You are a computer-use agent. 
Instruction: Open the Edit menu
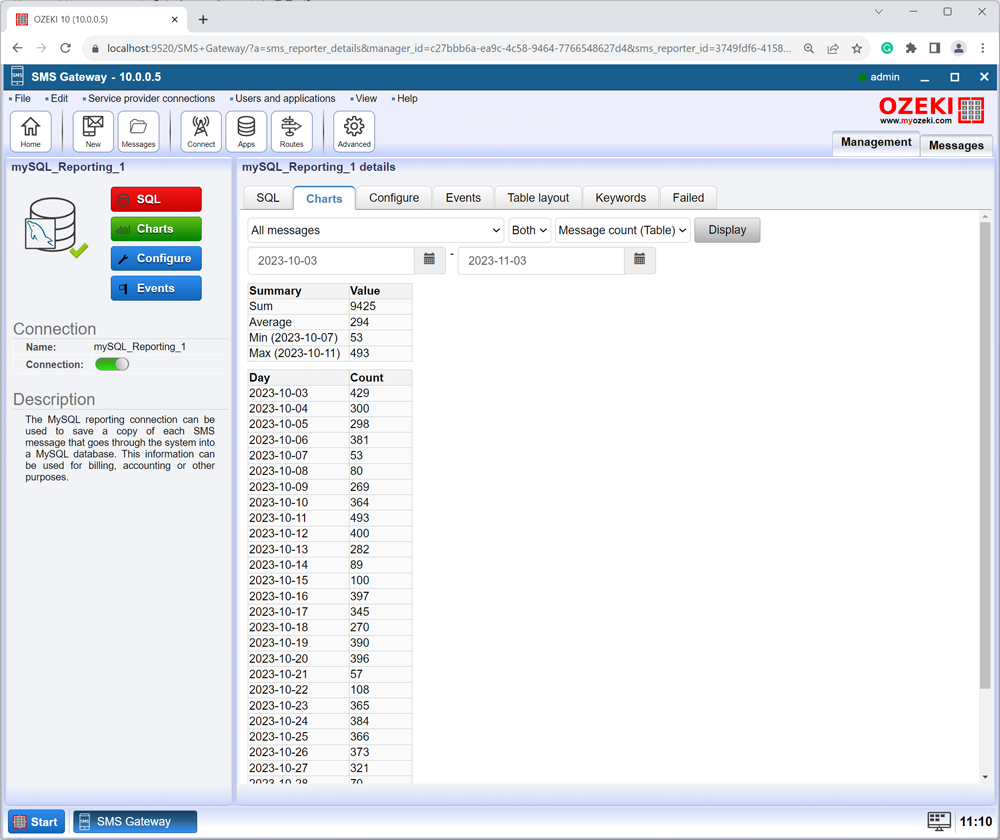59,98
